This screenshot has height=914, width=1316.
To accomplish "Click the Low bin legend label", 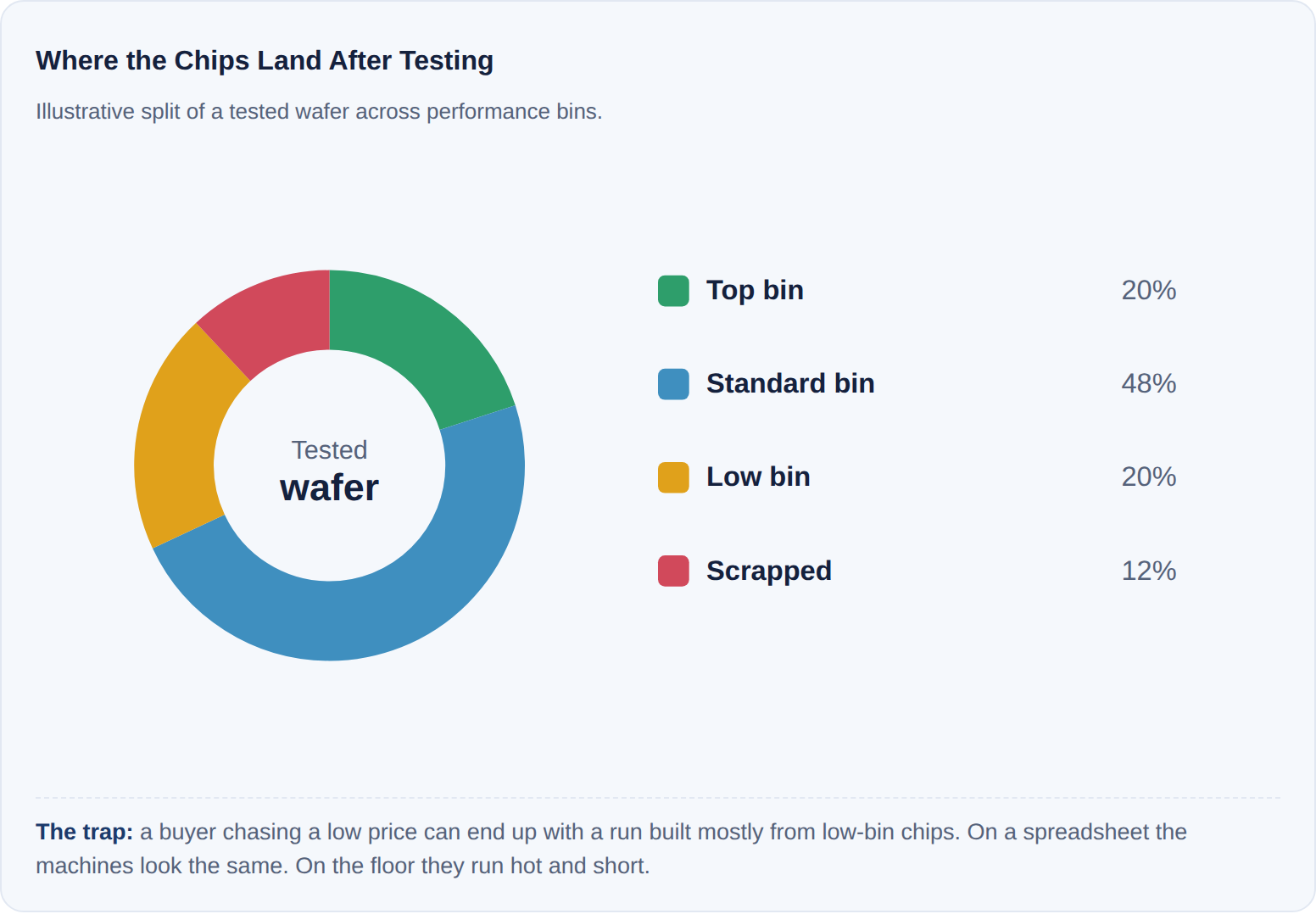I will pyautogui.click(x=758, y=477).
